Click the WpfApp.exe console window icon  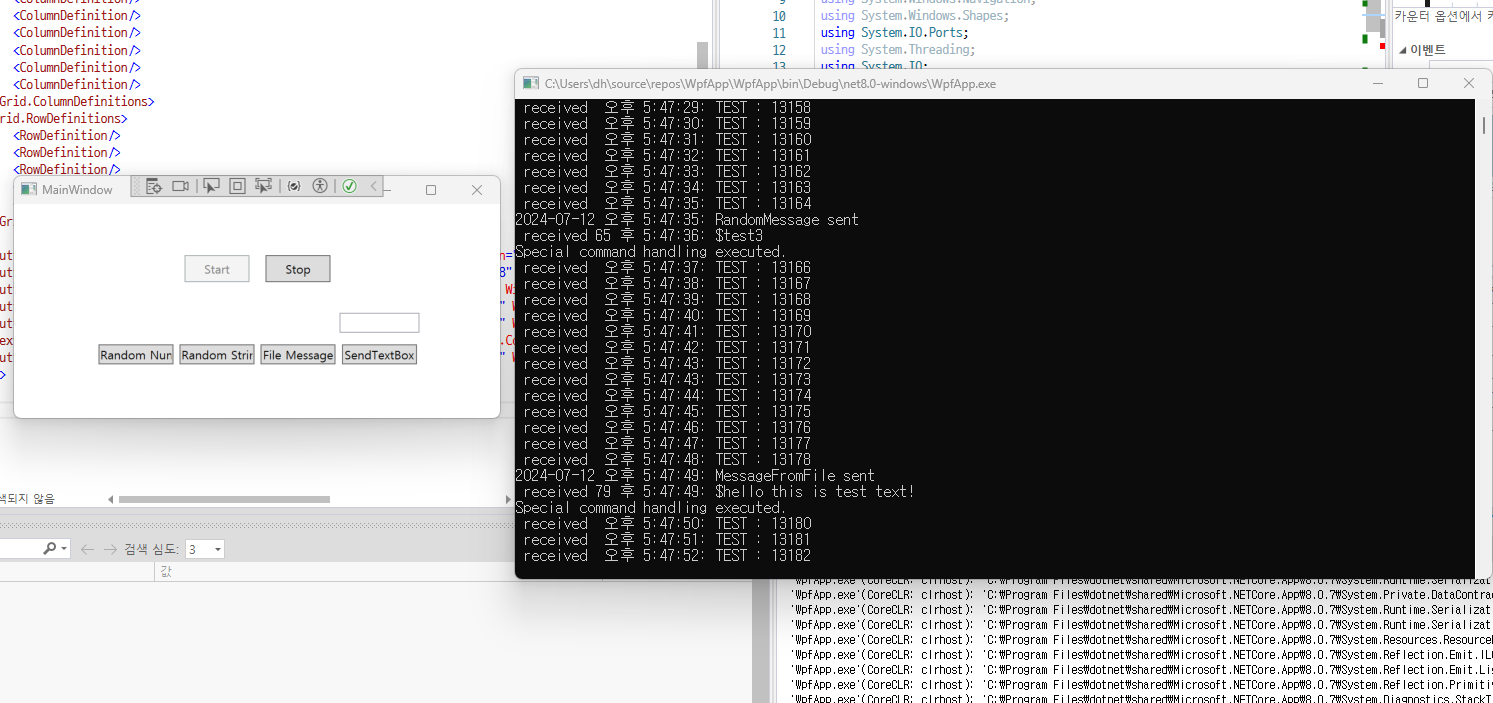[x=529, y=84]
